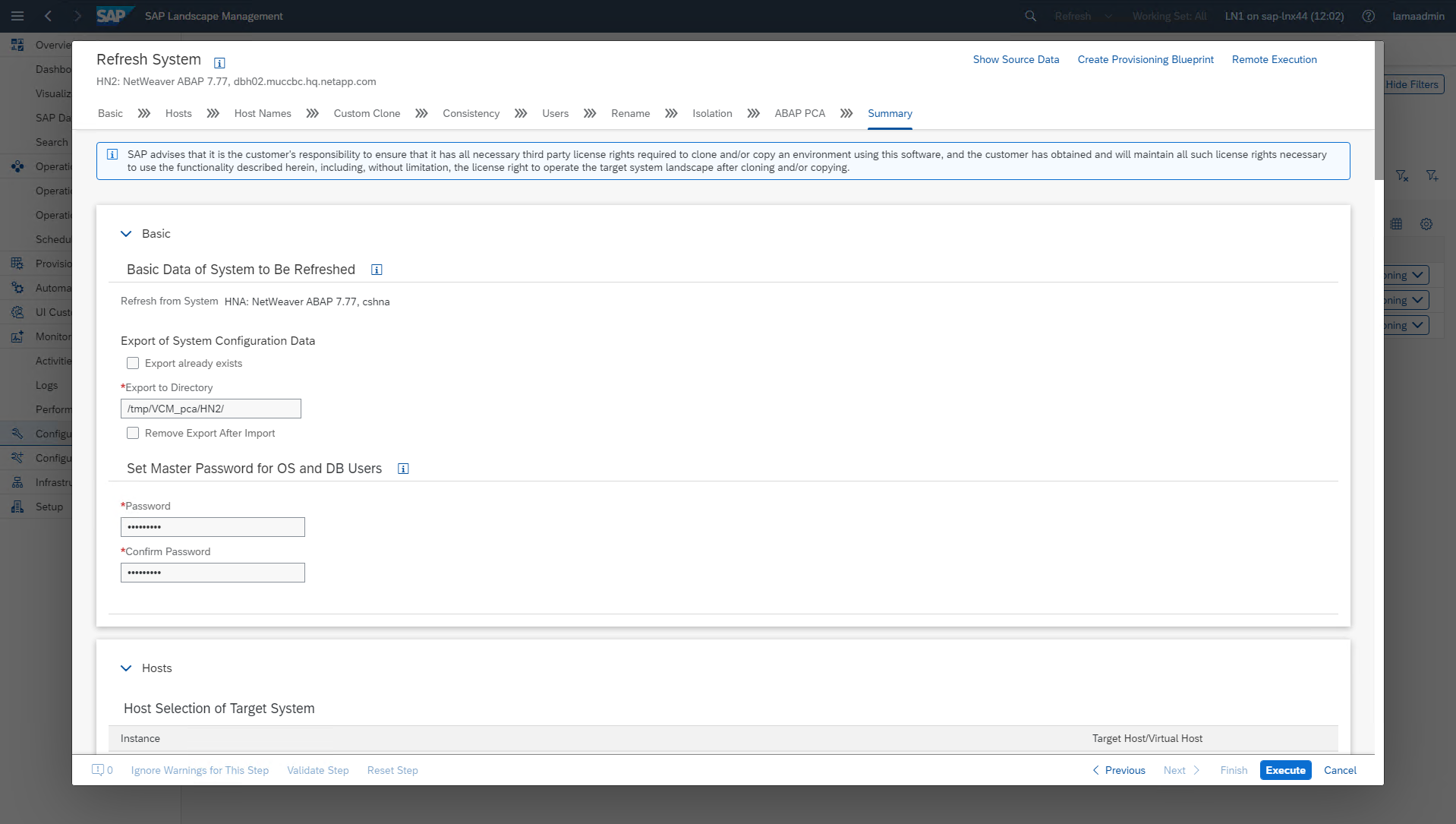This screenshot has height=824, width=1456.
Task: Click info icon beside Refresh System title
Action: click(x=219, y=63)
